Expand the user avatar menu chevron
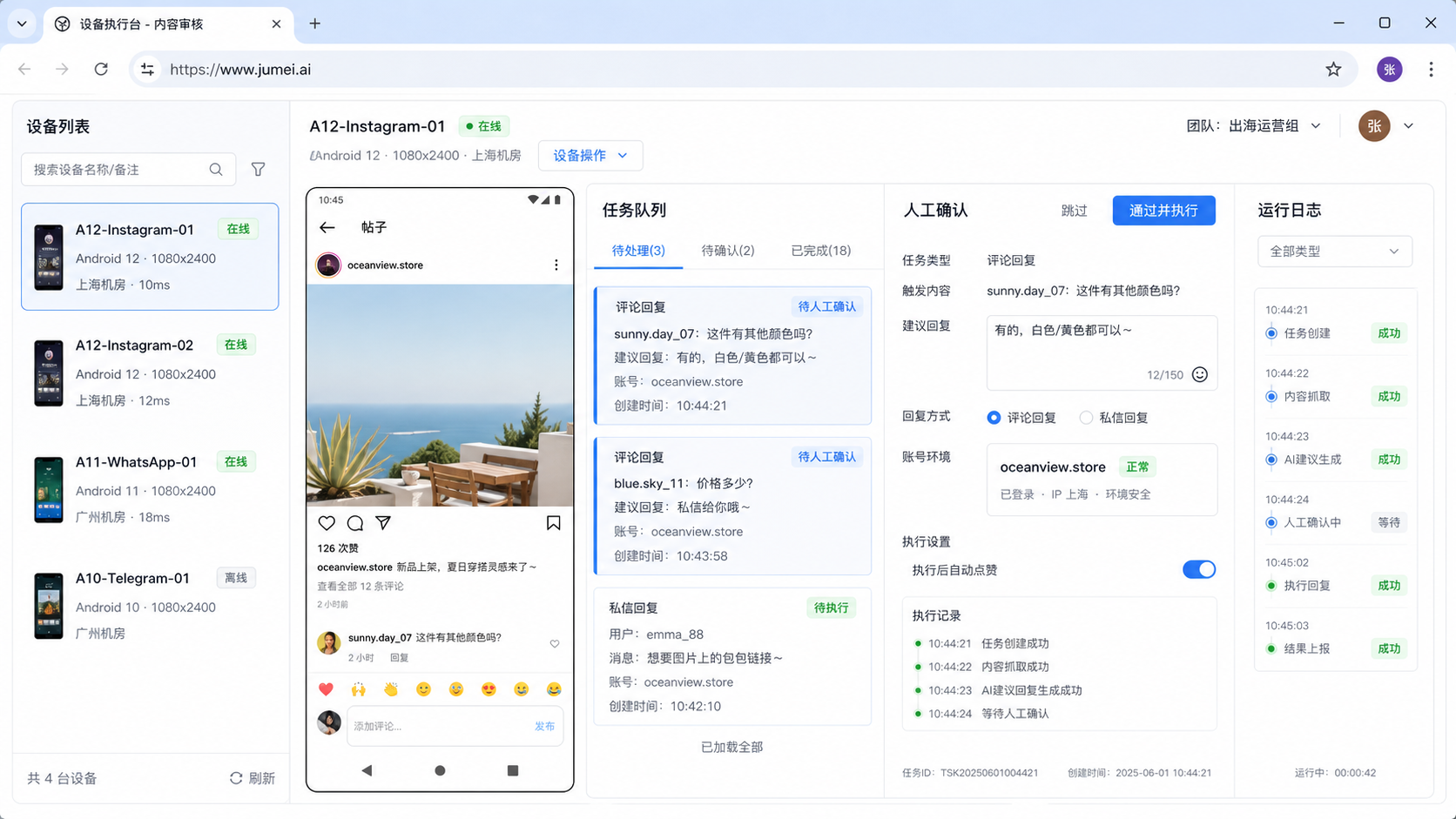The image size is (1456, 819). (x=1408, y=126)
